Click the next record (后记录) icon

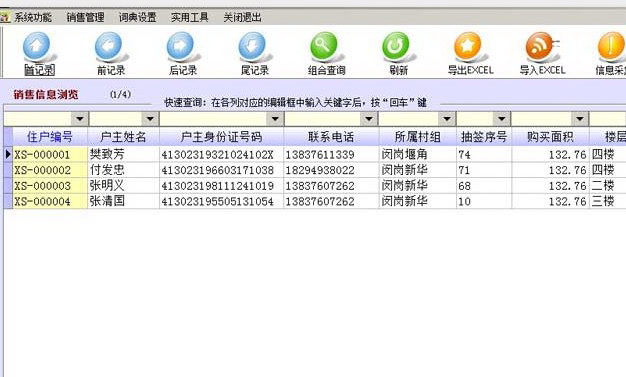pos(180,47)
